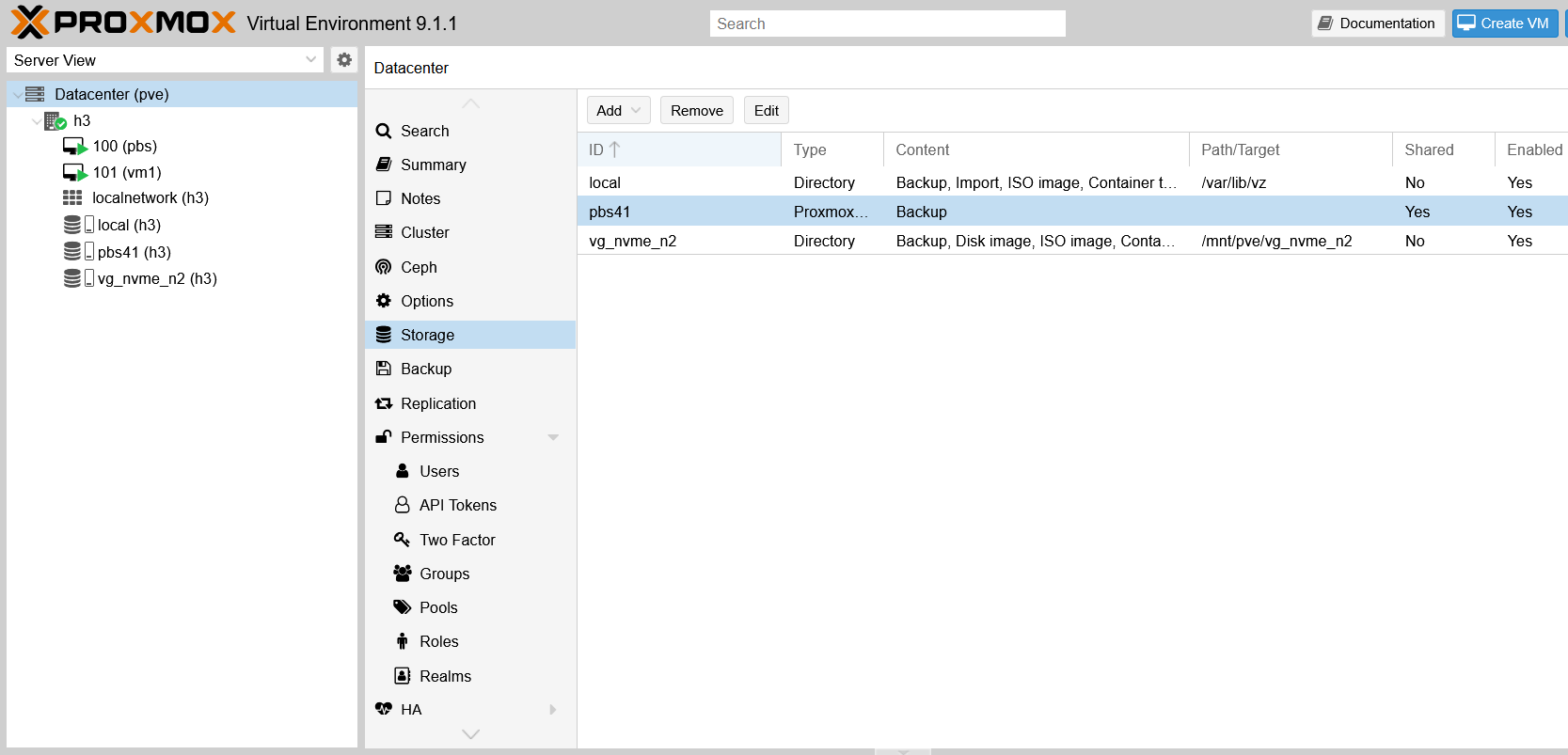Click the Cluster servers icon
1568x755 pixels.
pyautogui.click(x=384, y=232)
